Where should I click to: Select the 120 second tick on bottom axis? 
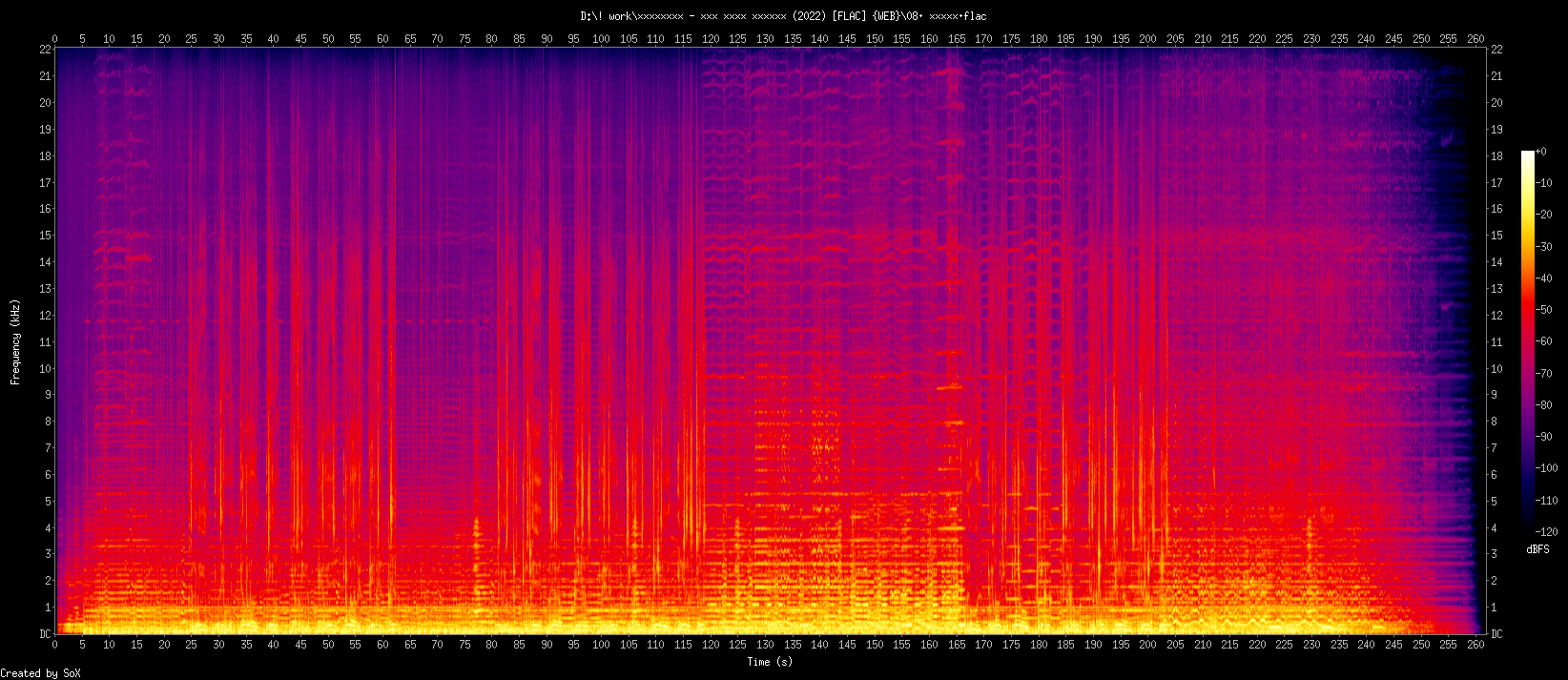(711, 645)
